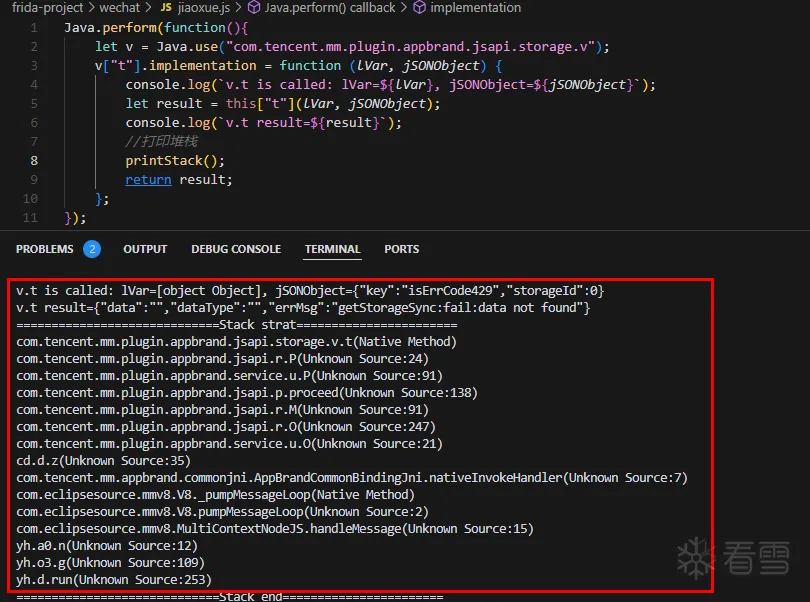Click 'let result' on line 5
Image resolution: width=810 pixels, height=602 pixels.
[164, 103]
